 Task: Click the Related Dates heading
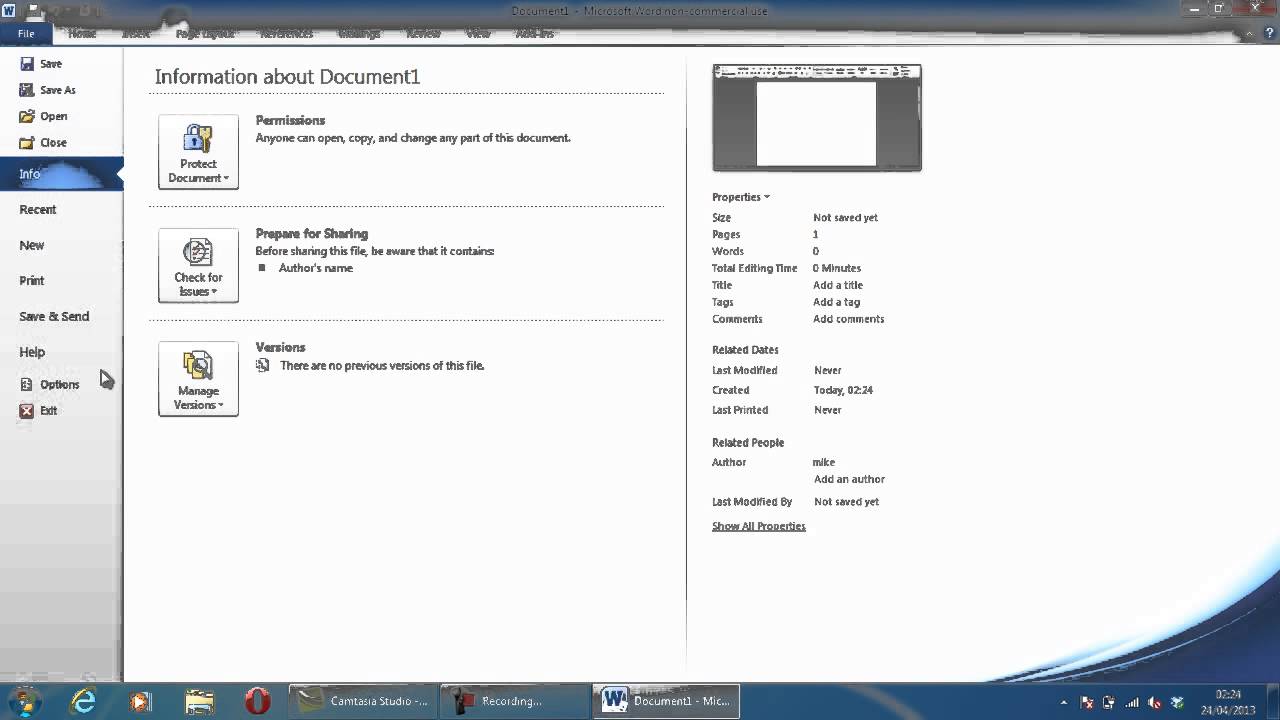[745, 350]
